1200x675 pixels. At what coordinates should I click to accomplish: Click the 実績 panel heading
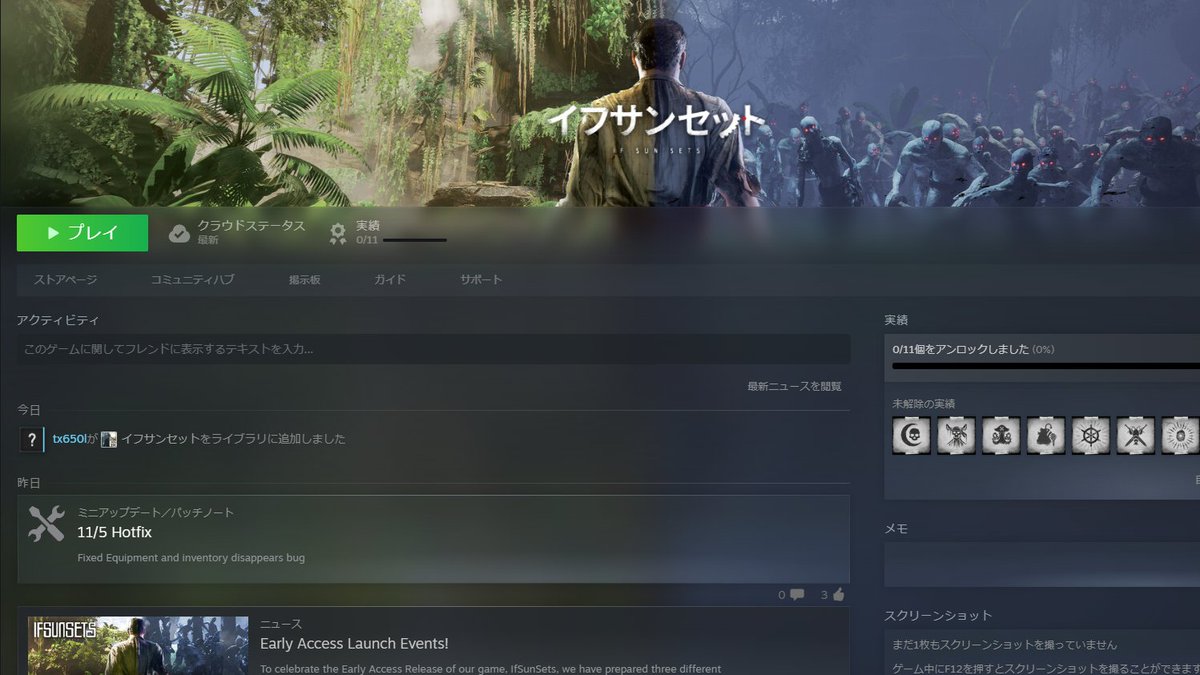pos(896,320)
